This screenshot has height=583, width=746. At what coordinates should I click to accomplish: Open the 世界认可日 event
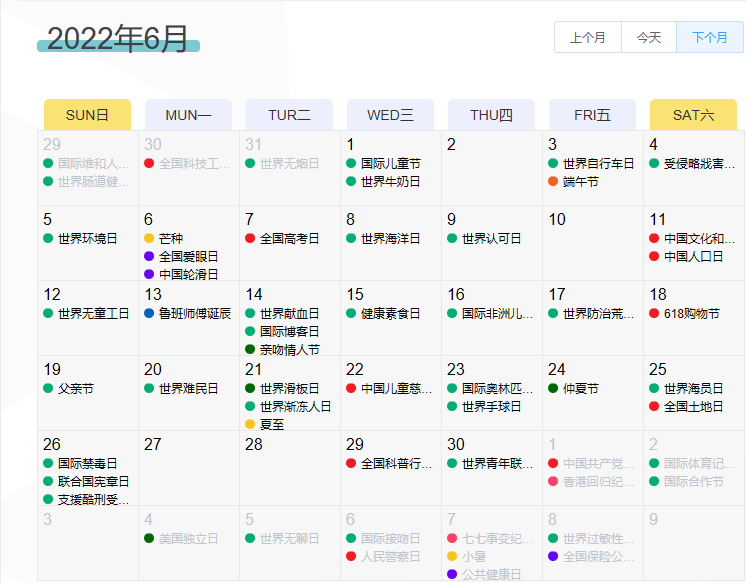(x=485, y=238)
